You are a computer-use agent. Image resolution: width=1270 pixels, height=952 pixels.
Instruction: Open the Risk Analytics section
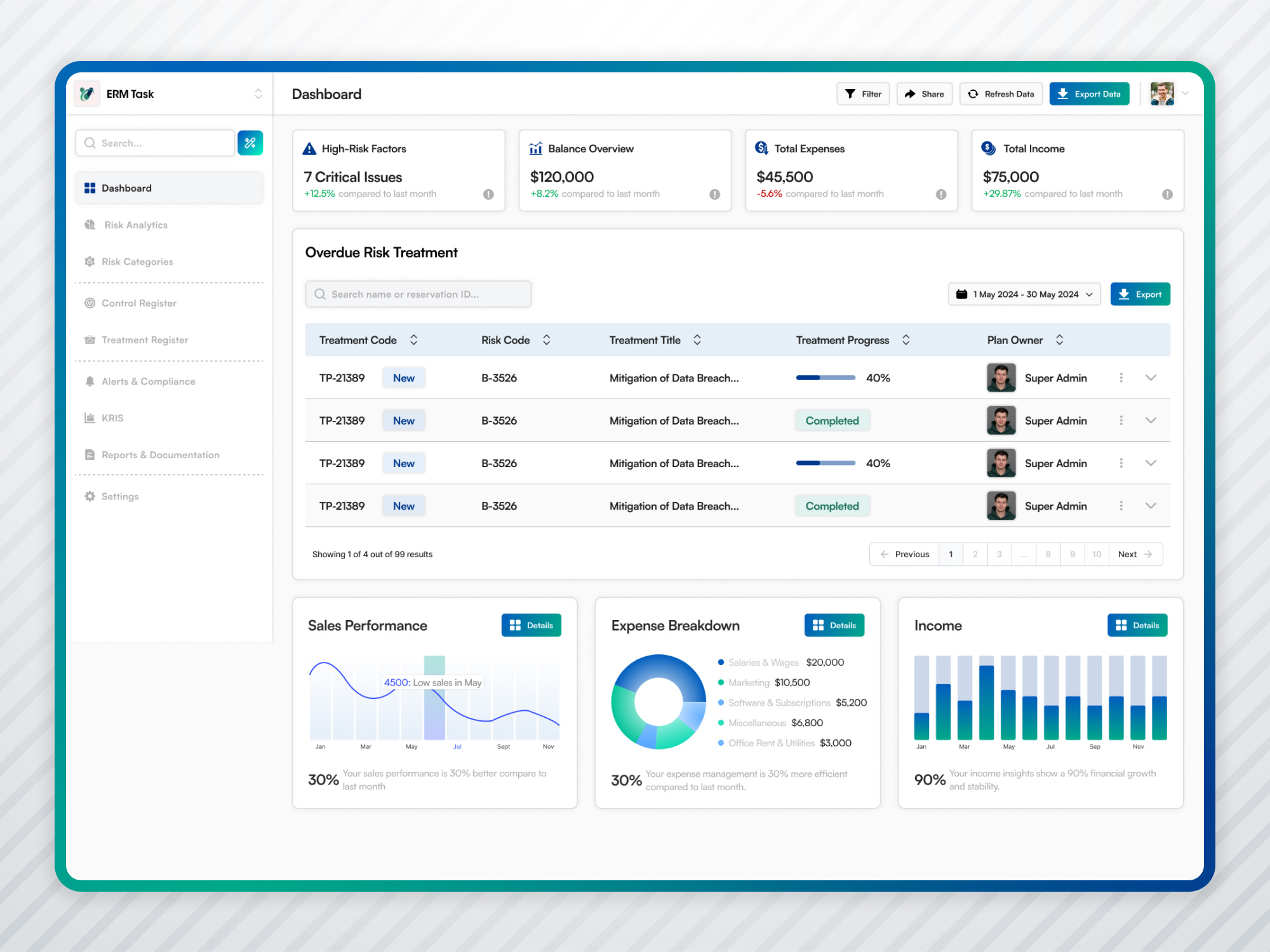click(x=135, y=225)
